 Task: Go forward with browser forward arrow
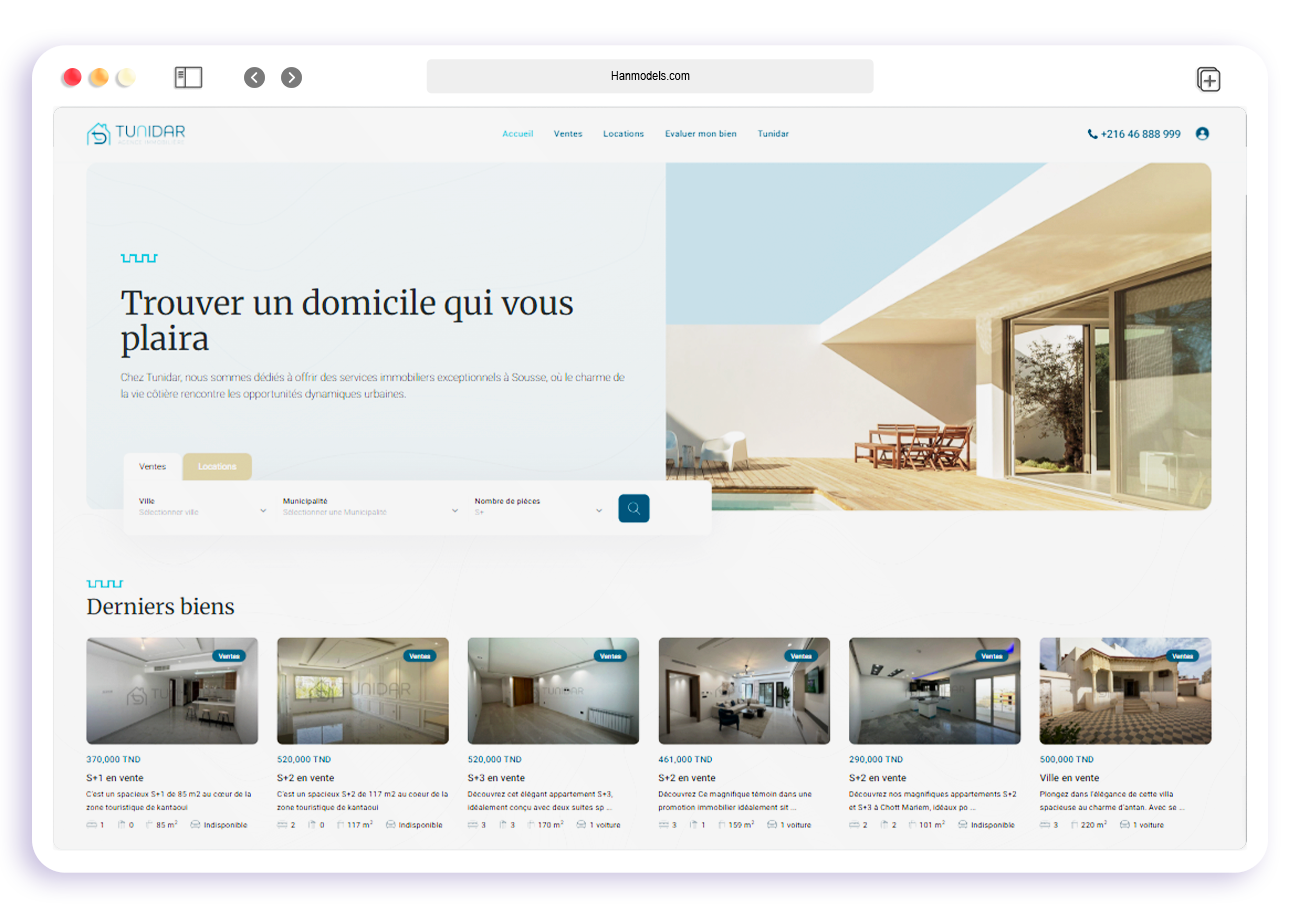[291, 78]
